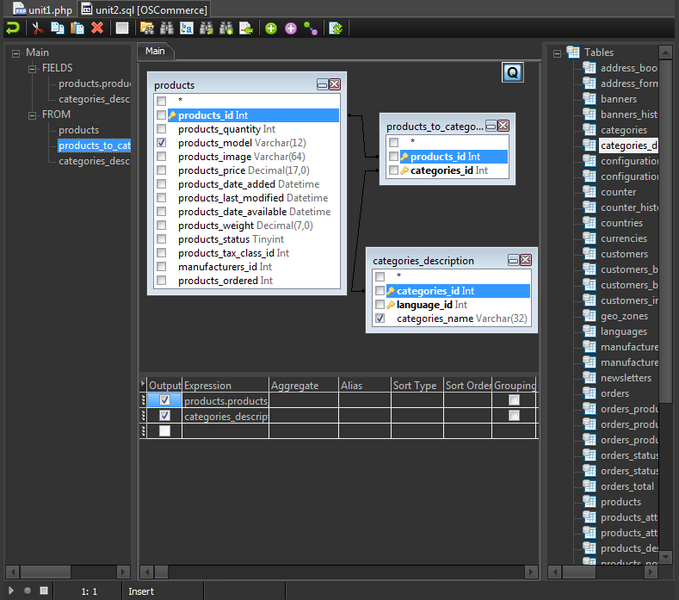
Task: Collapse the FROM tree node
Action: tap(32, 115)
